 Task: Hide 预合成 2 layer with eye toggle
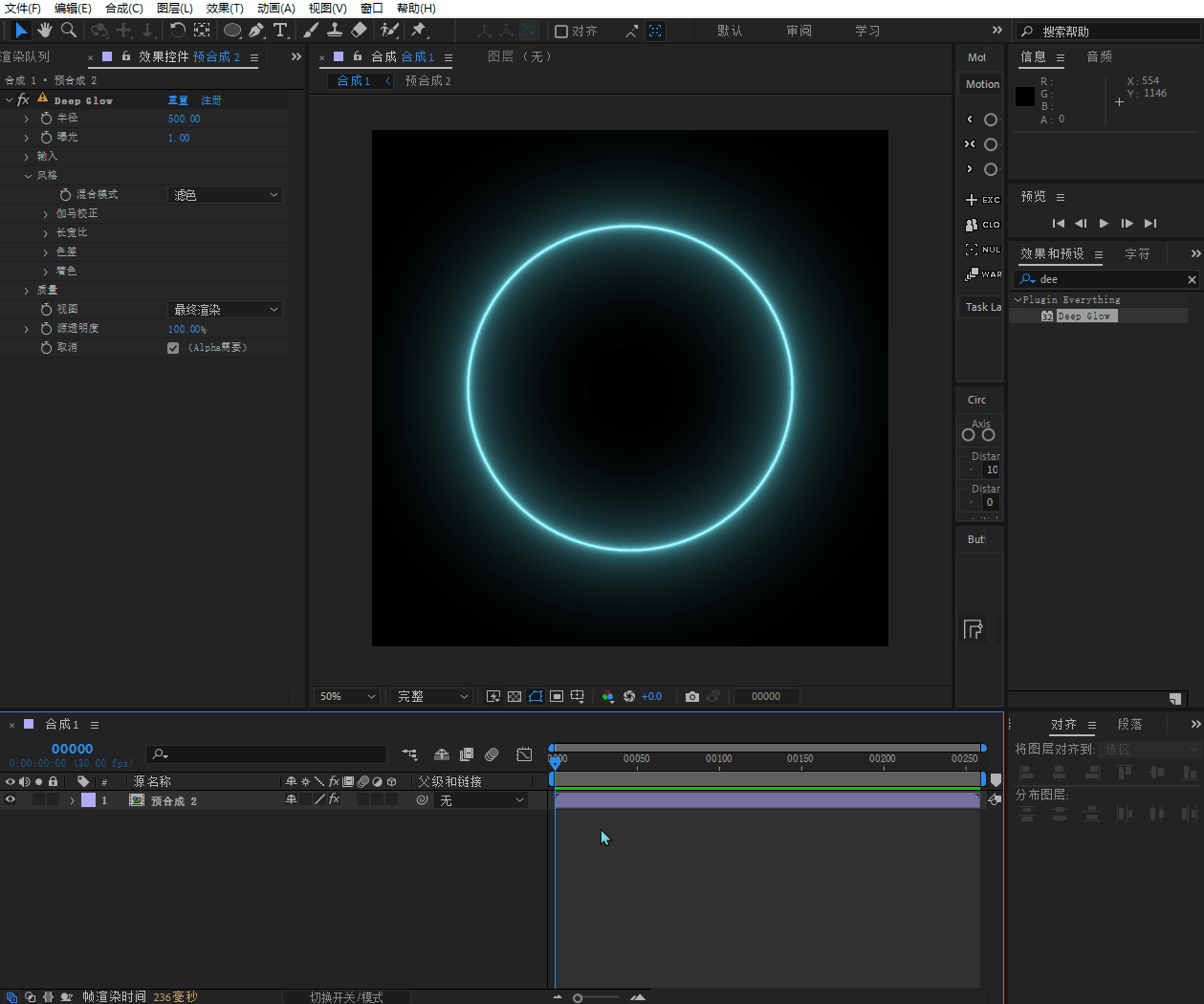pyautogui.click(x=11, y=800)
